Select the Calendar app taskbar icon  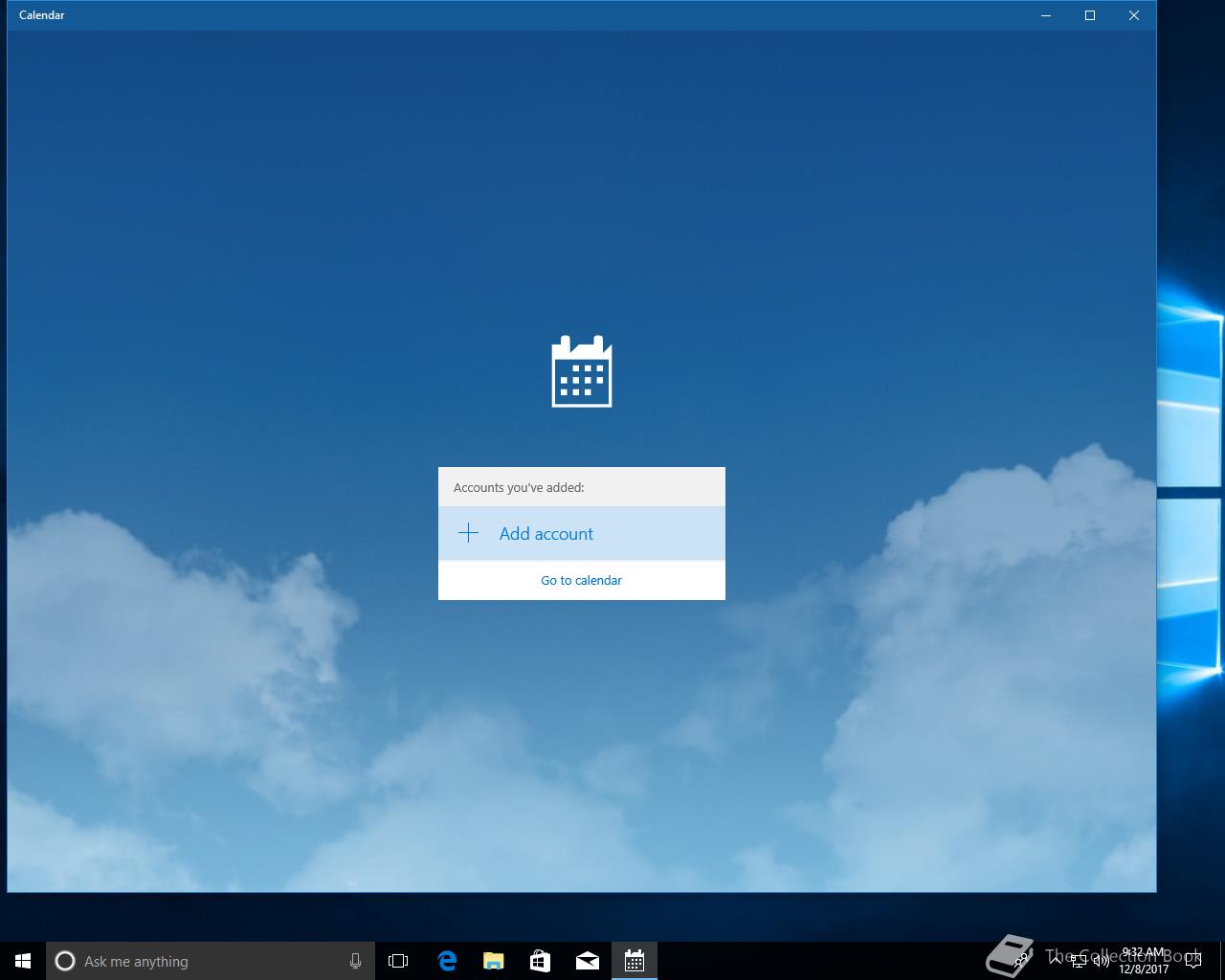[634, 961]
